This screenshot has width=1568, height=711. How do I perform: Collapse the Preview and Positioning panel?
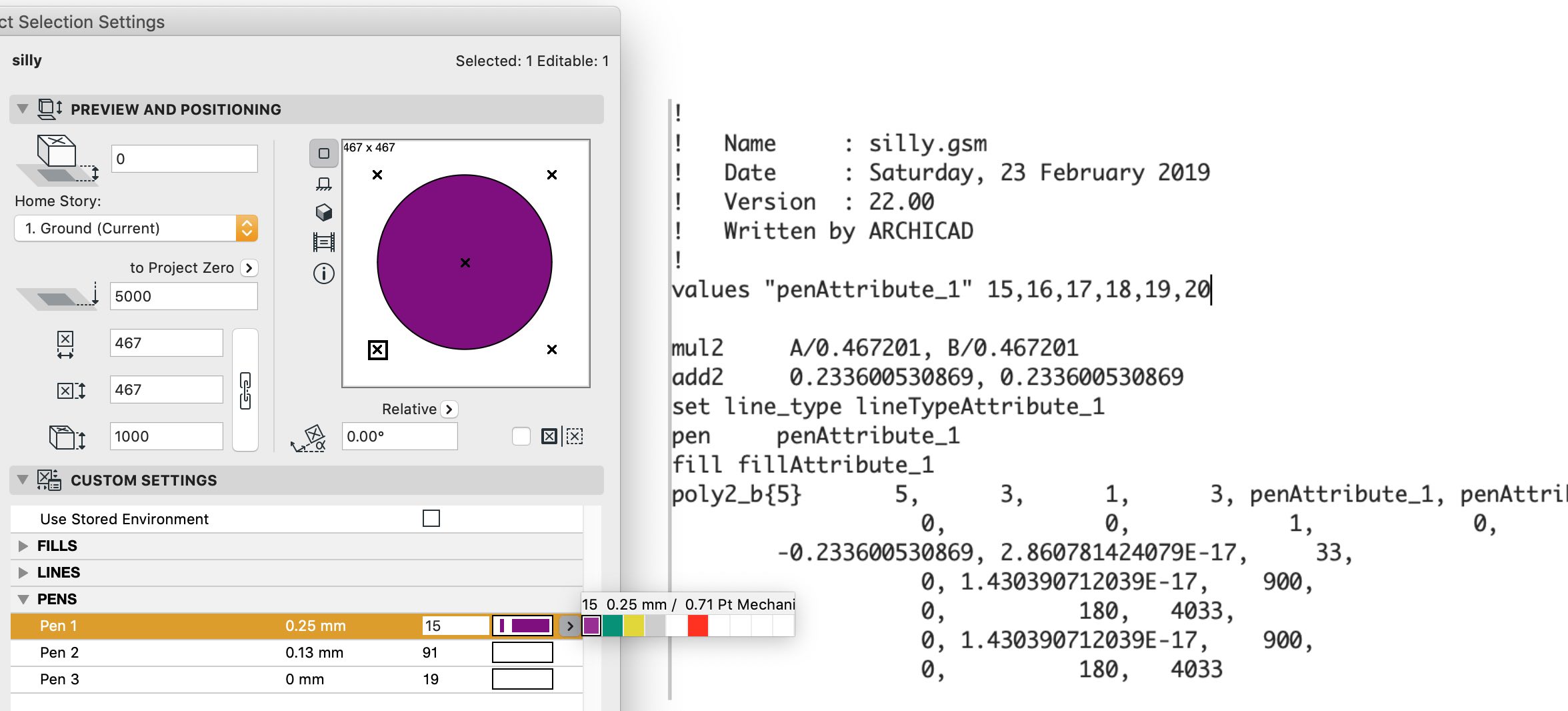click(x=23, y=109)
